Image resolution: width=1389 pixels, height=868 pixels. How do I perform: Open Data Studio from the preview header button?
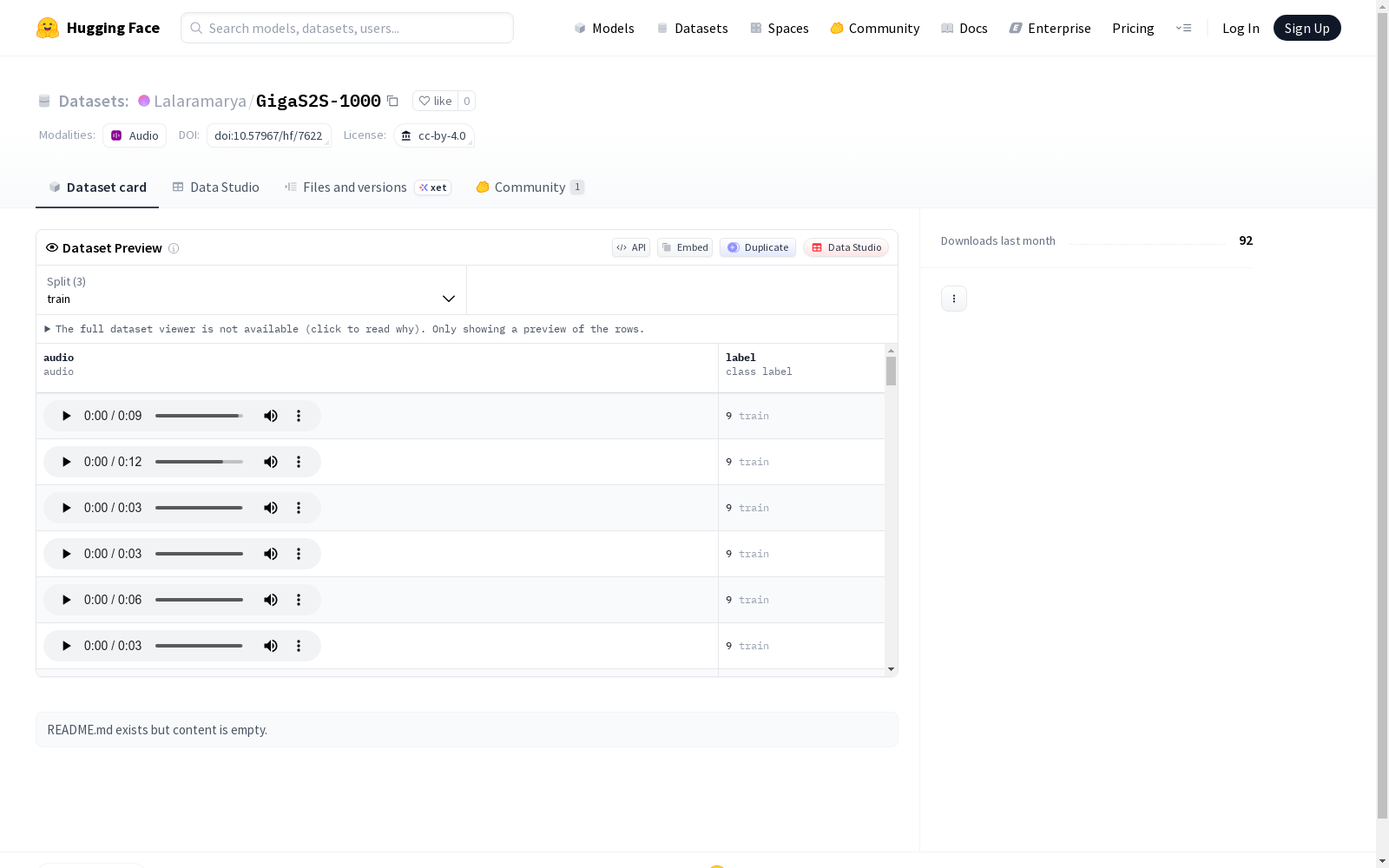[x=846, y=247]
